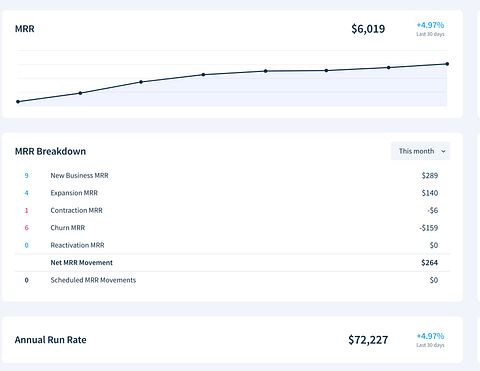Click the Contraction MRR entry

(232, 210)
